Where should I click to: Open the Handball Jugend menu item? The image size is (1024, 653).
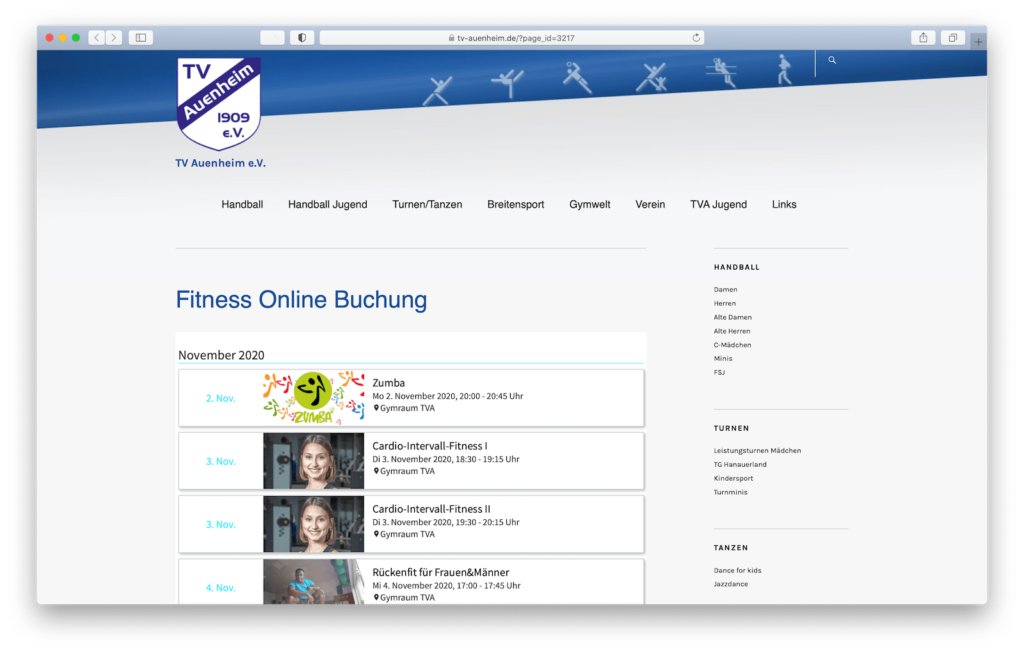coord(328,204)
